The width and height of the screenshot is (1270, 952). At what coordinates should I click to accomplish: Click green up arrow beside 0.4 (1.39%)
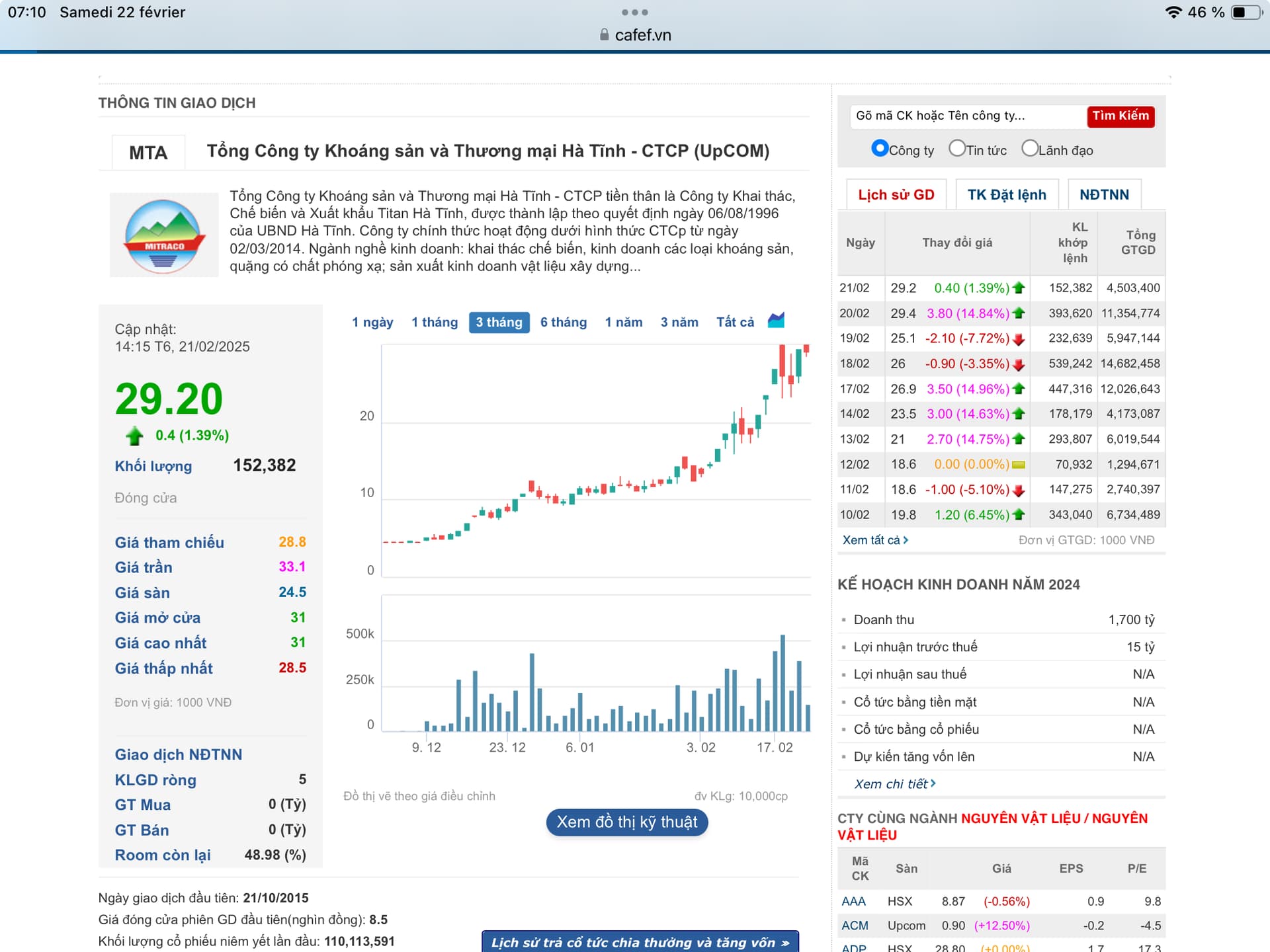(135, 436)
